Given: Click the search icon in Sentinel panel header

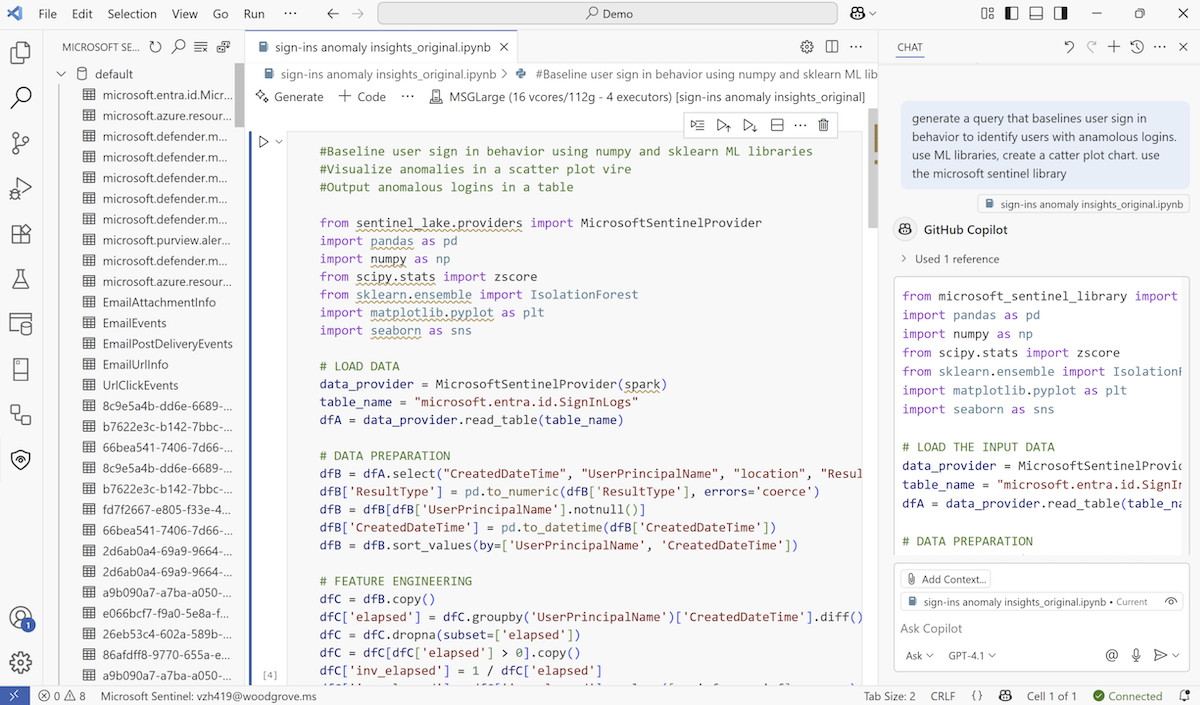Looking at the screenshot, I should click(178, 47).
